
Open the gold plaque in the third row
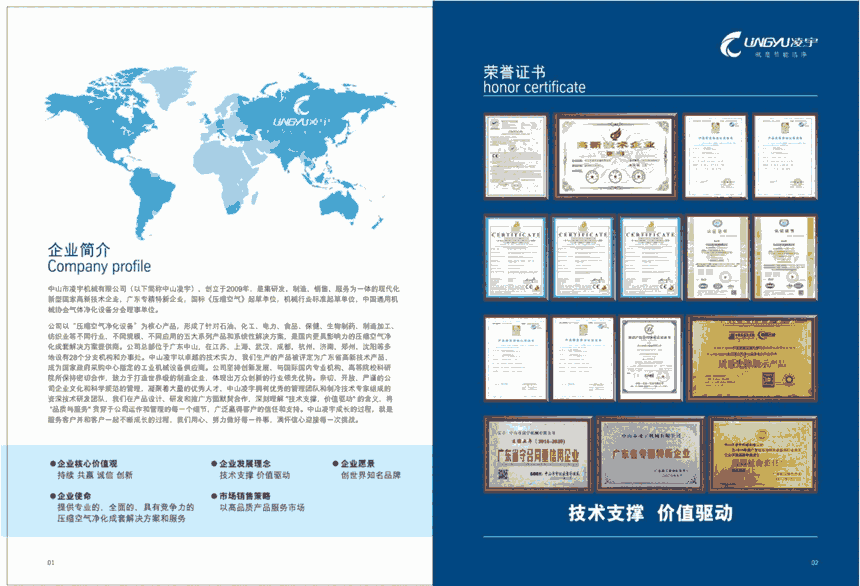(752, 358)
